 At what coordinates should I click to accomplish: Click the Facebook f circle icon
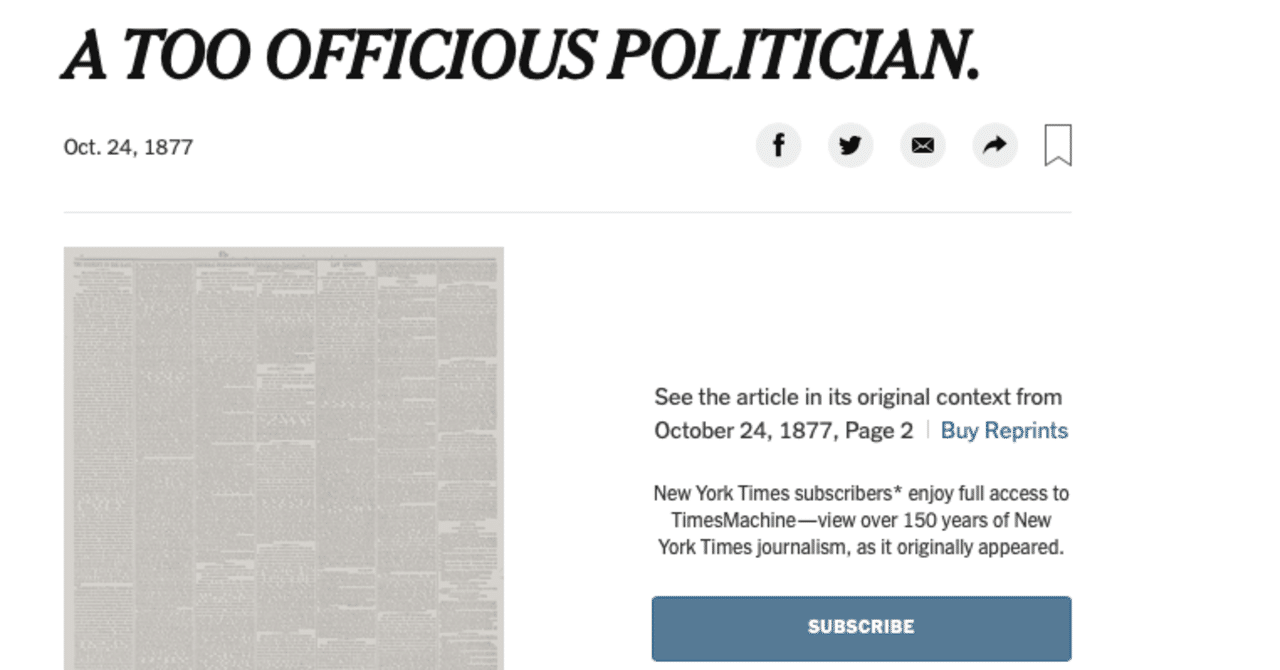point(778,145)
